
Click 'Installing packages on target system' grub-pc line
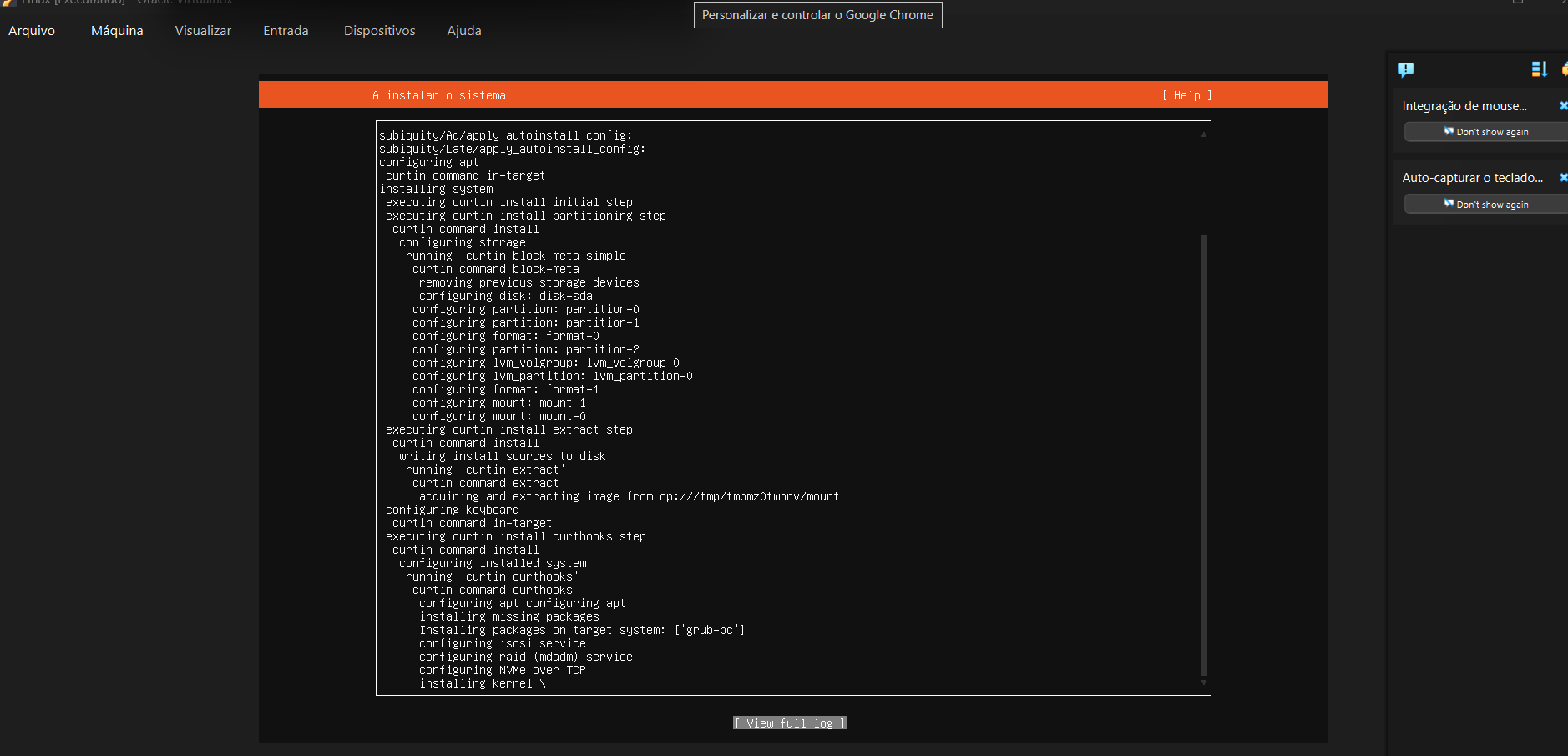583,630
